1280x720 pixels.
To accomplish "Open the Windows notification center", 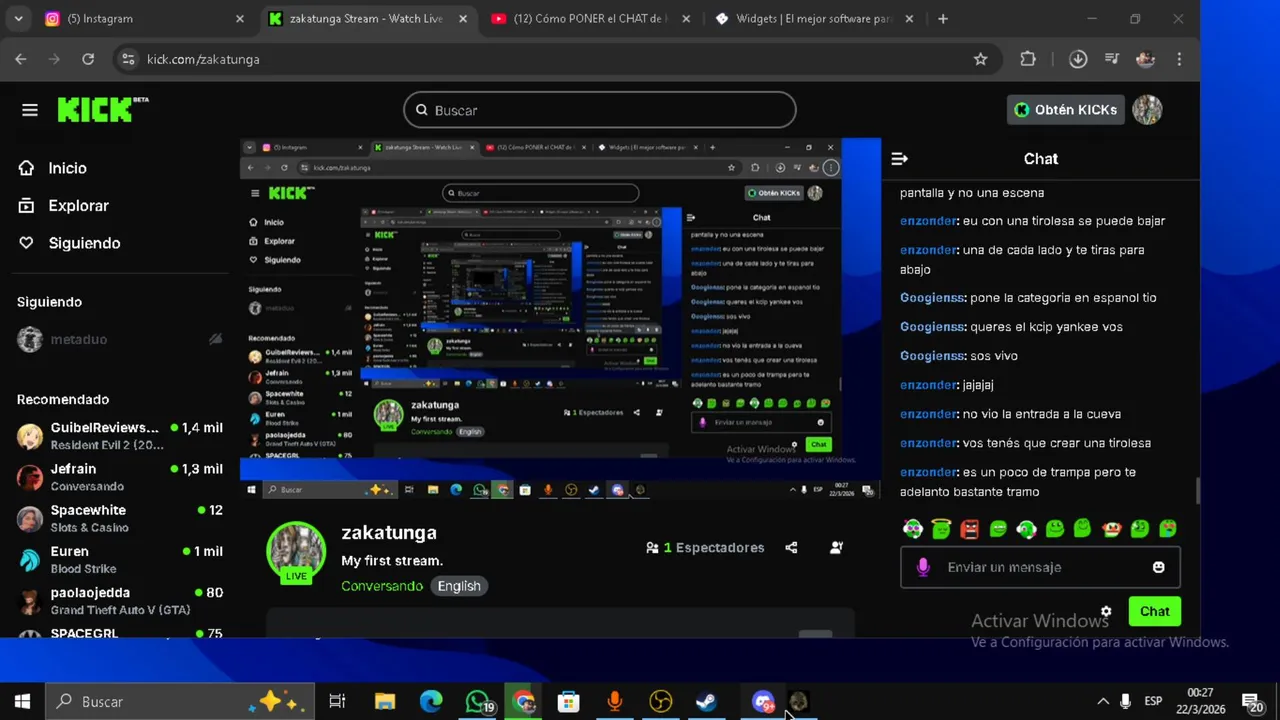I will point(1251,701).
